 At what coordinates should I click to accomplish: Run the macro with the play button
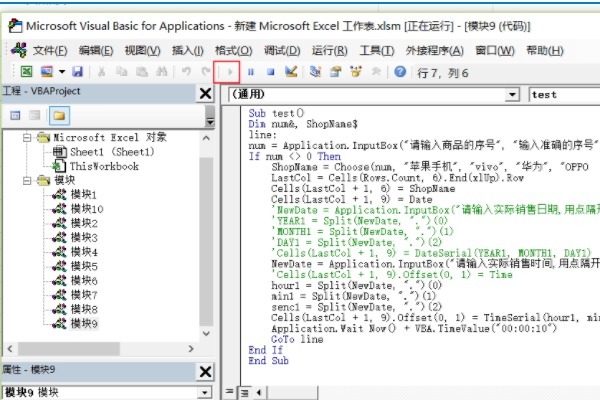tap(230, 72)
